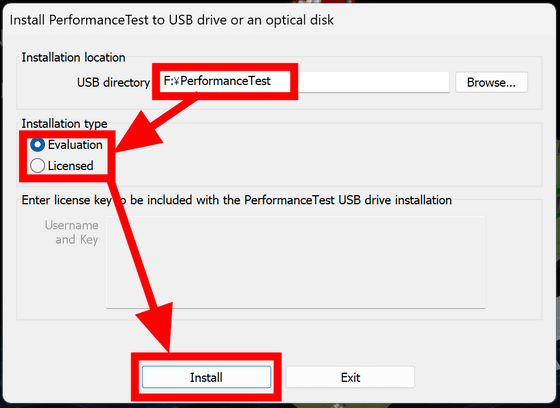Click the dialog title bar text
The width and height of the screenshot is (560, 408).
point(171,20)
